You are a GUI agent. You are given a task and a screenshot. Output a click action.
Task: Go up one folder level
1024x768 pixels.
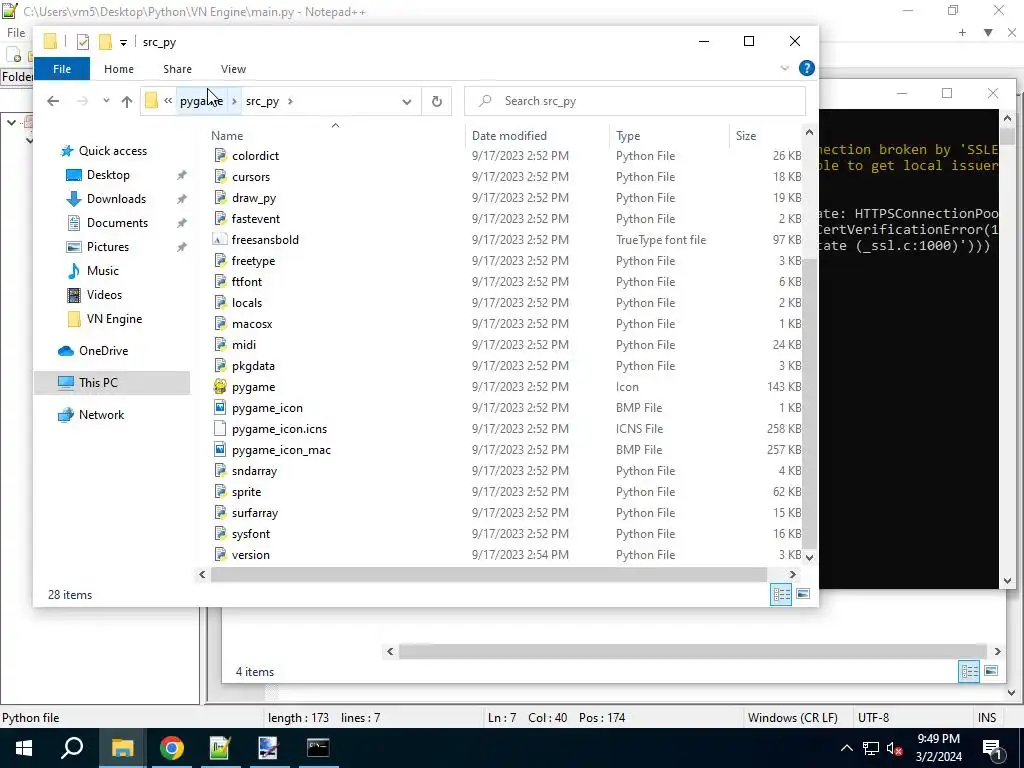click(x=127, y=101)
